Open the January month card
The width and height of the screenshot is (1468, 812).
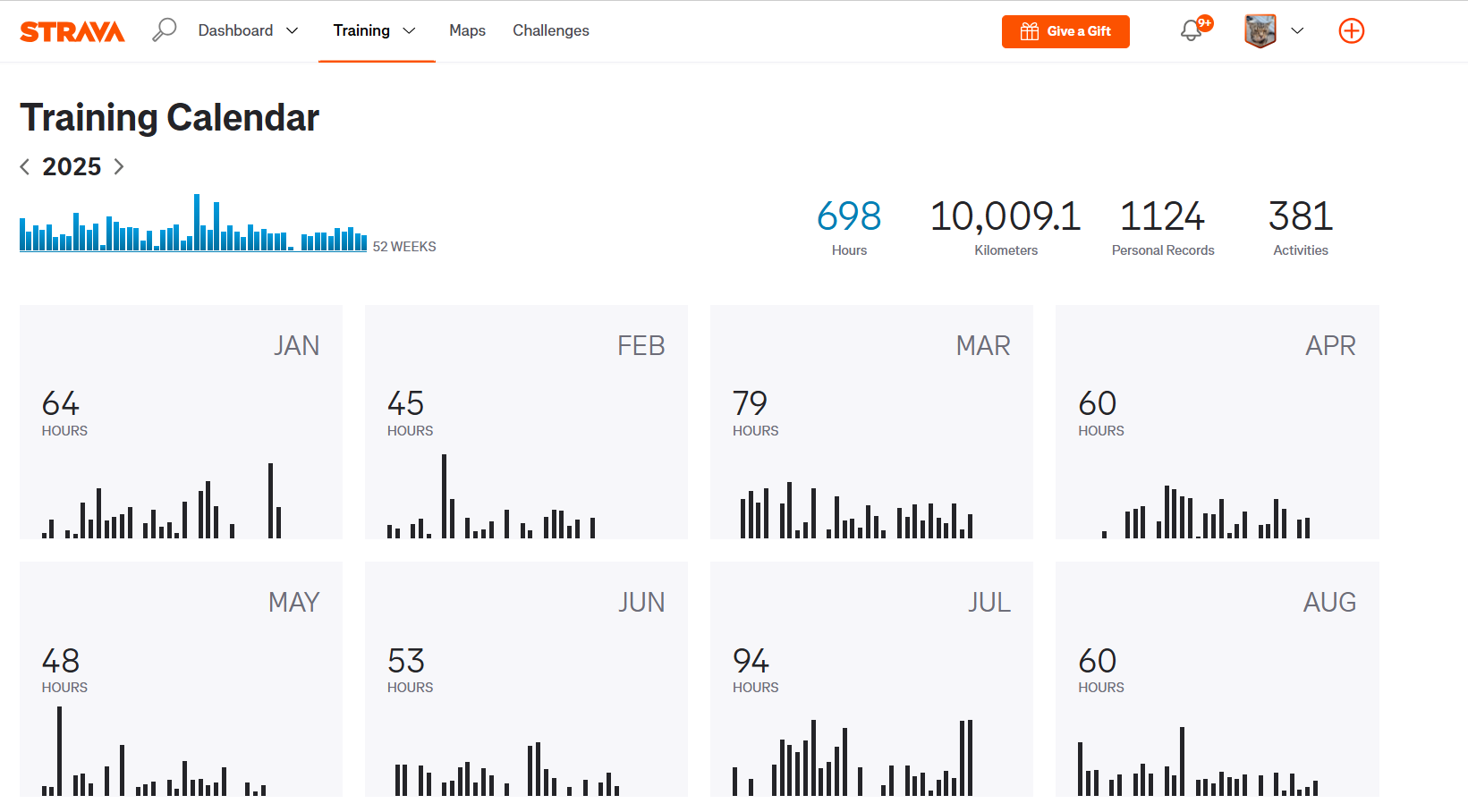coord(181,422)
